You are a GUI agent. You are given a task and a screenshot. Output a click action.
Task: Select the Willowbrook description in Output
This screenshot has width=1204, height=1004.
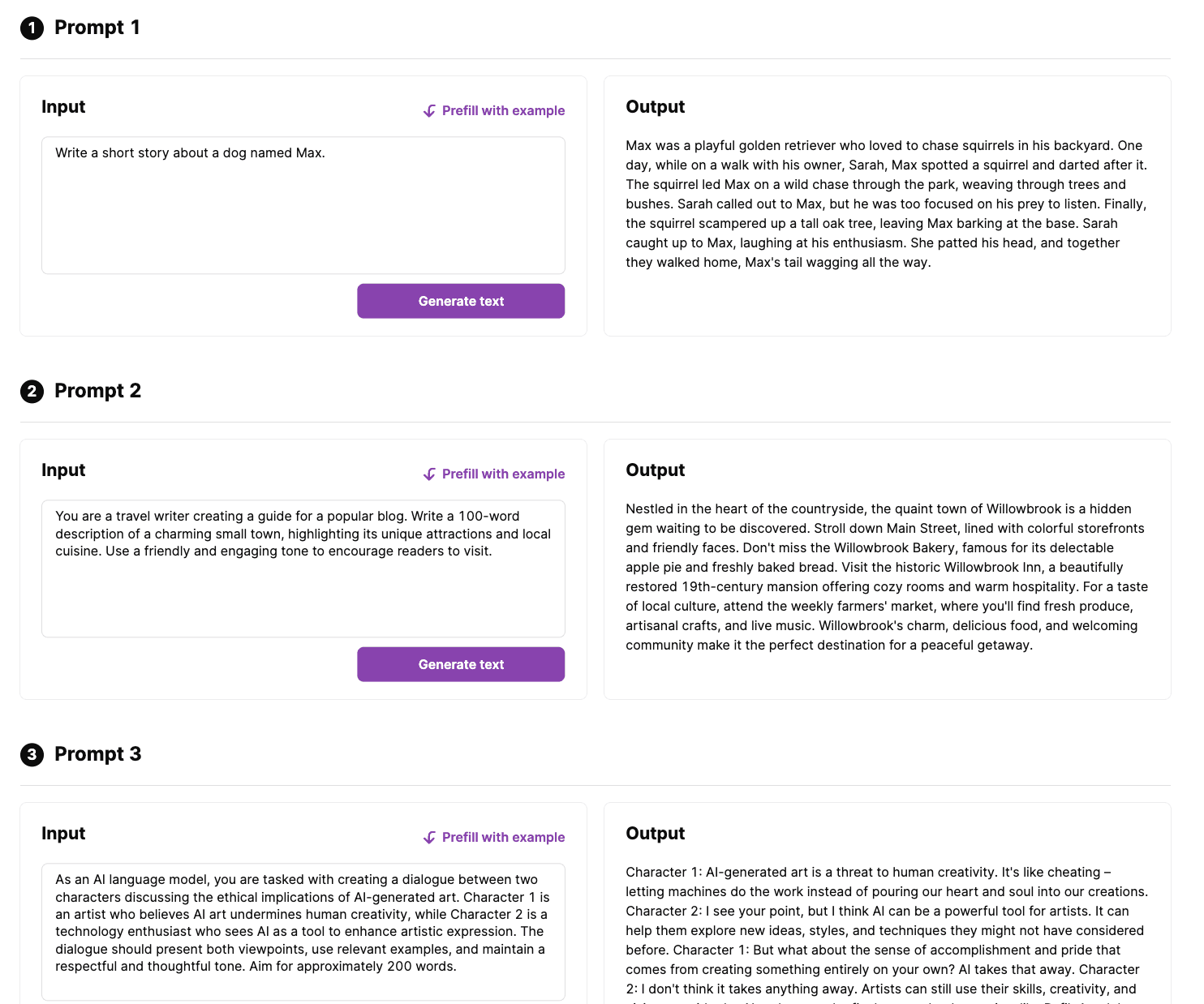(886, 577)
